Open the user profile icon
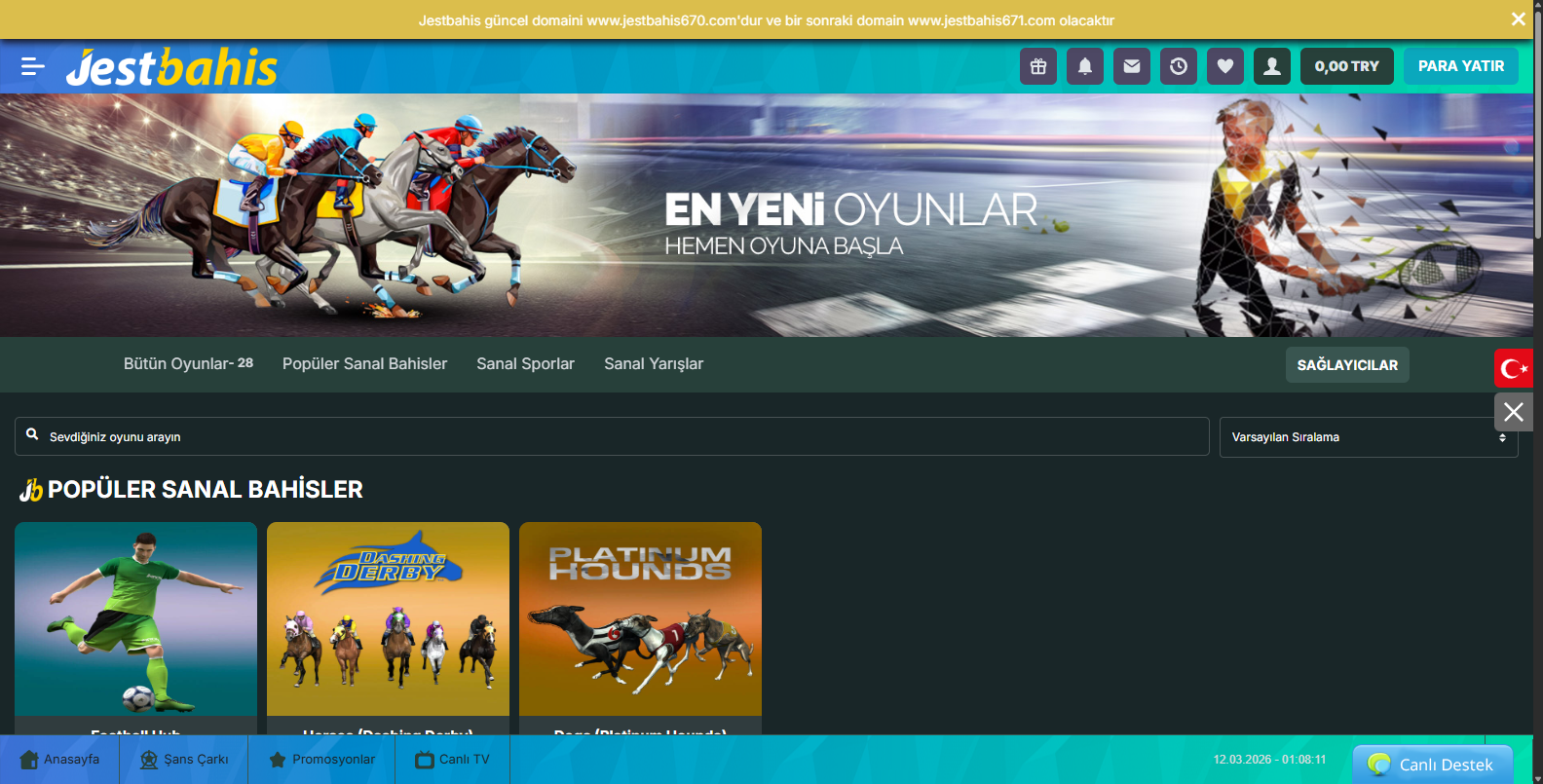 click(x=1272, y=66)
